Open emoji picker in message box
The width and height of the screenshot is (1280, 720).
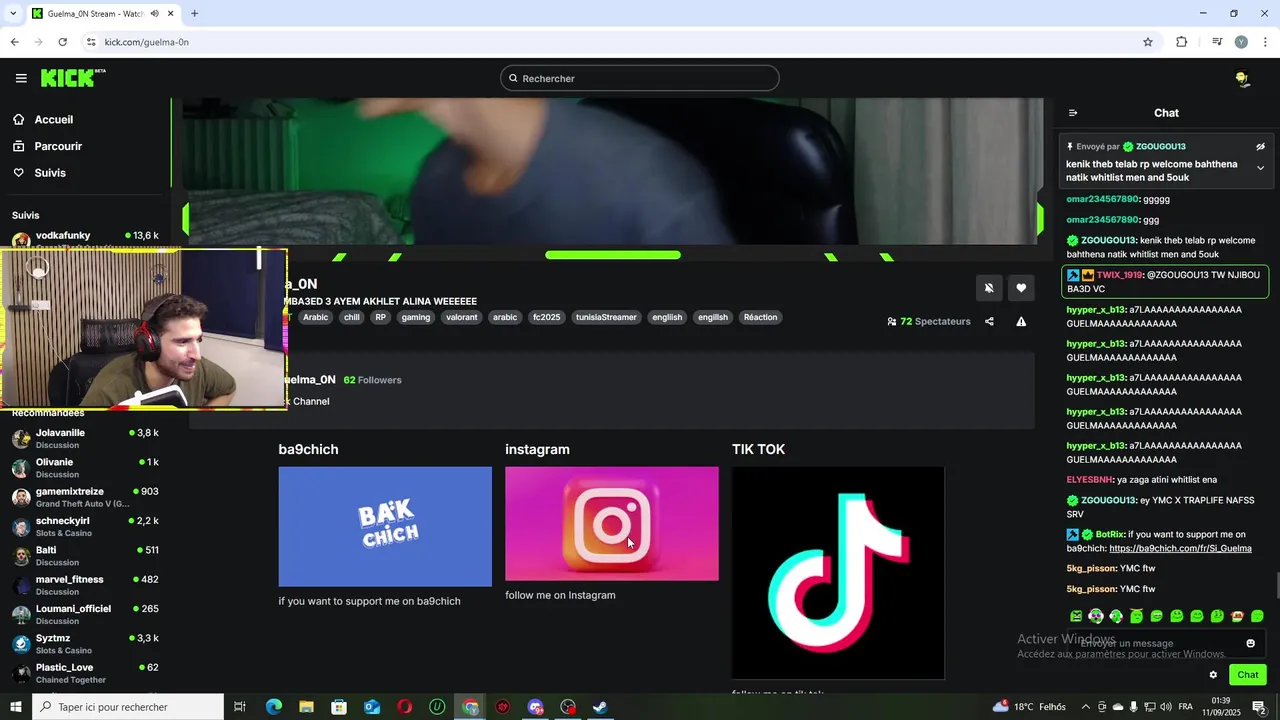click(x=1250, y=643)
